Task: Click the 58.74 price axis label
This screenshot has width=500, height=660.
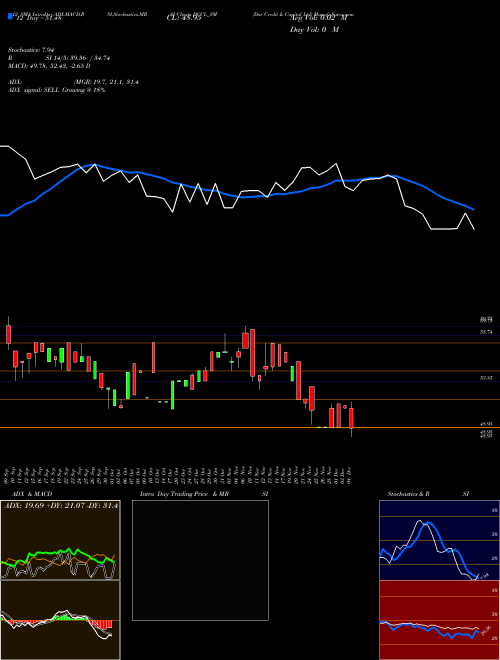Action: pos(486,332)
